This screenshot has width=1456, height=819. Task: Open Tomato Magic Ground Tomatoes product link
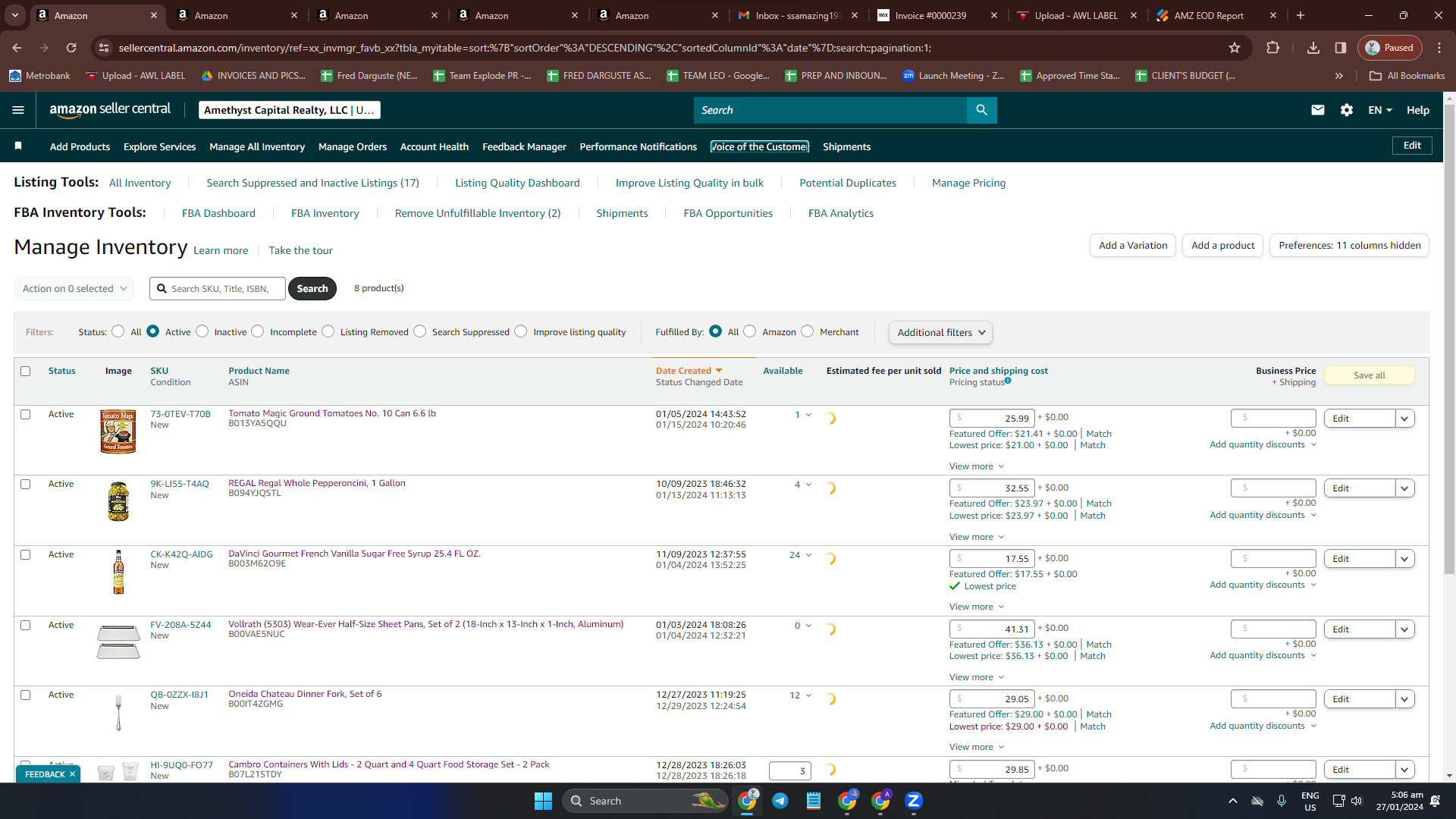pyautogui.click(x=332, y=413)
